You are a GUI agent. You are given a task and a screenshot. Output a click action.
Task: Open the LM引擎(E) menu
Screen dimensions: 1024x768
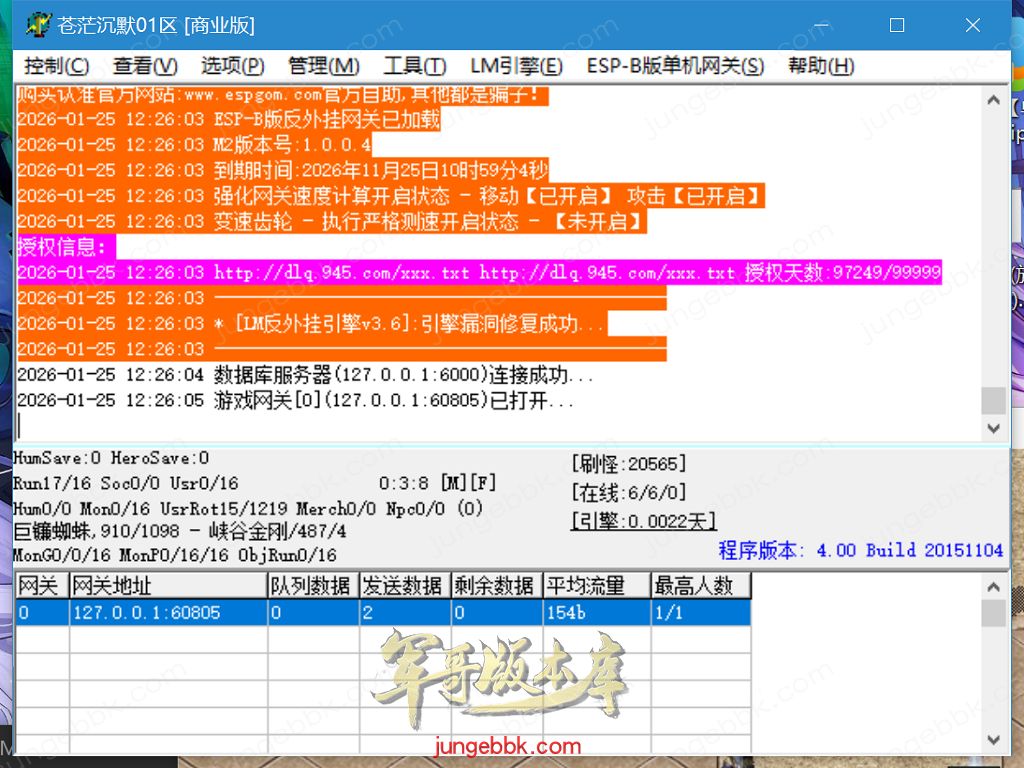tap(516, 66)
